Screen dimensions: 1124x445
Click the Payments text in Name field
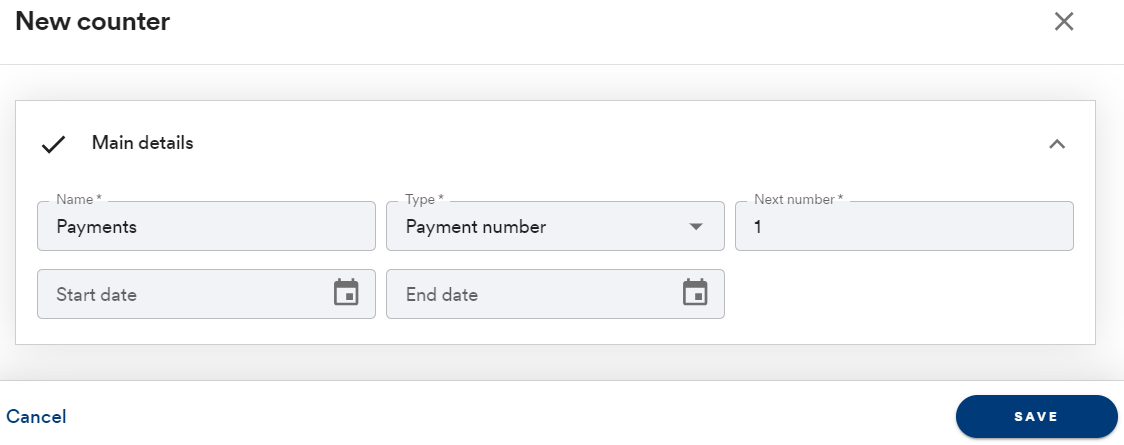(x=97, y=227)
